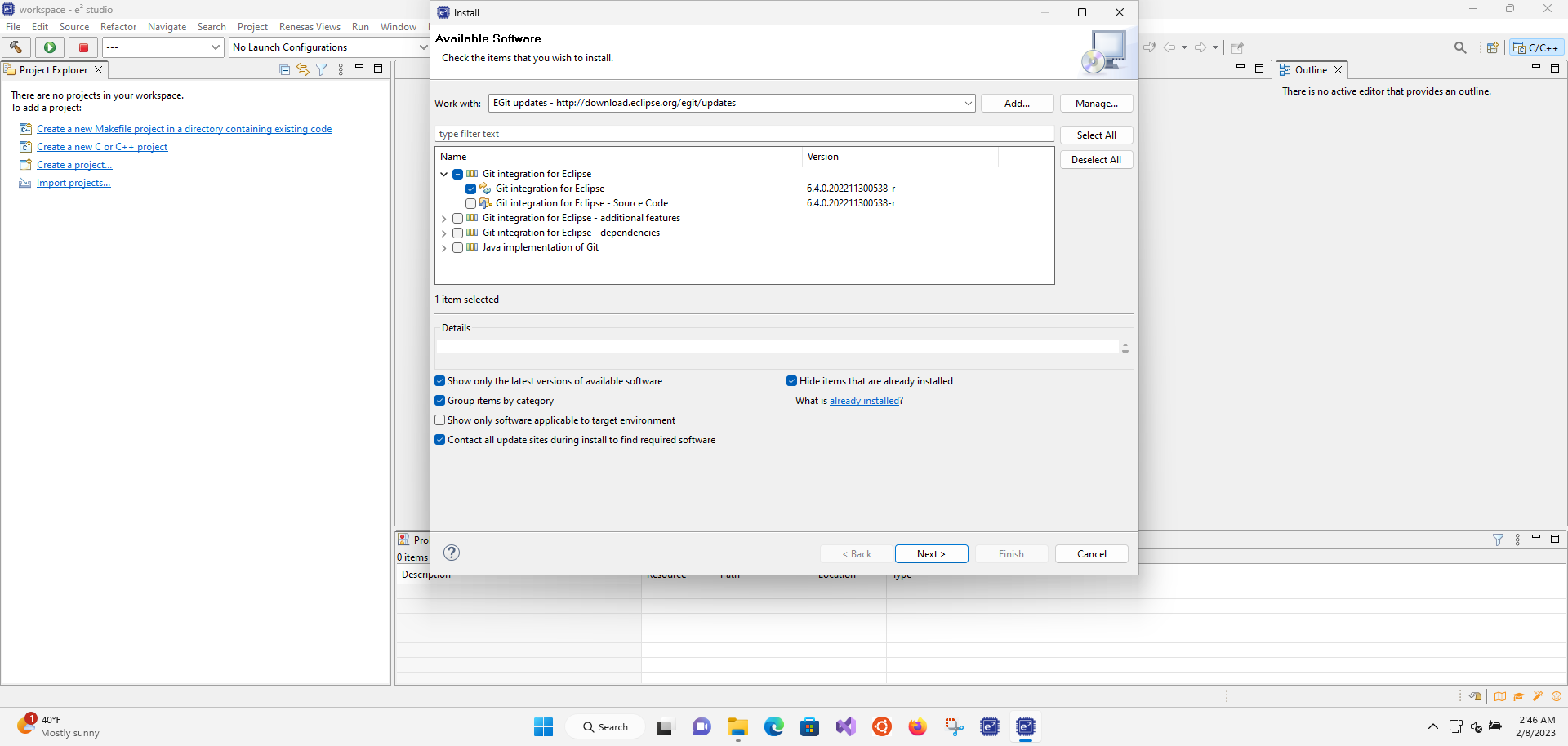Select the C/C++ perspective button
Screen dimensions: 1568x746
point(1536,47)
